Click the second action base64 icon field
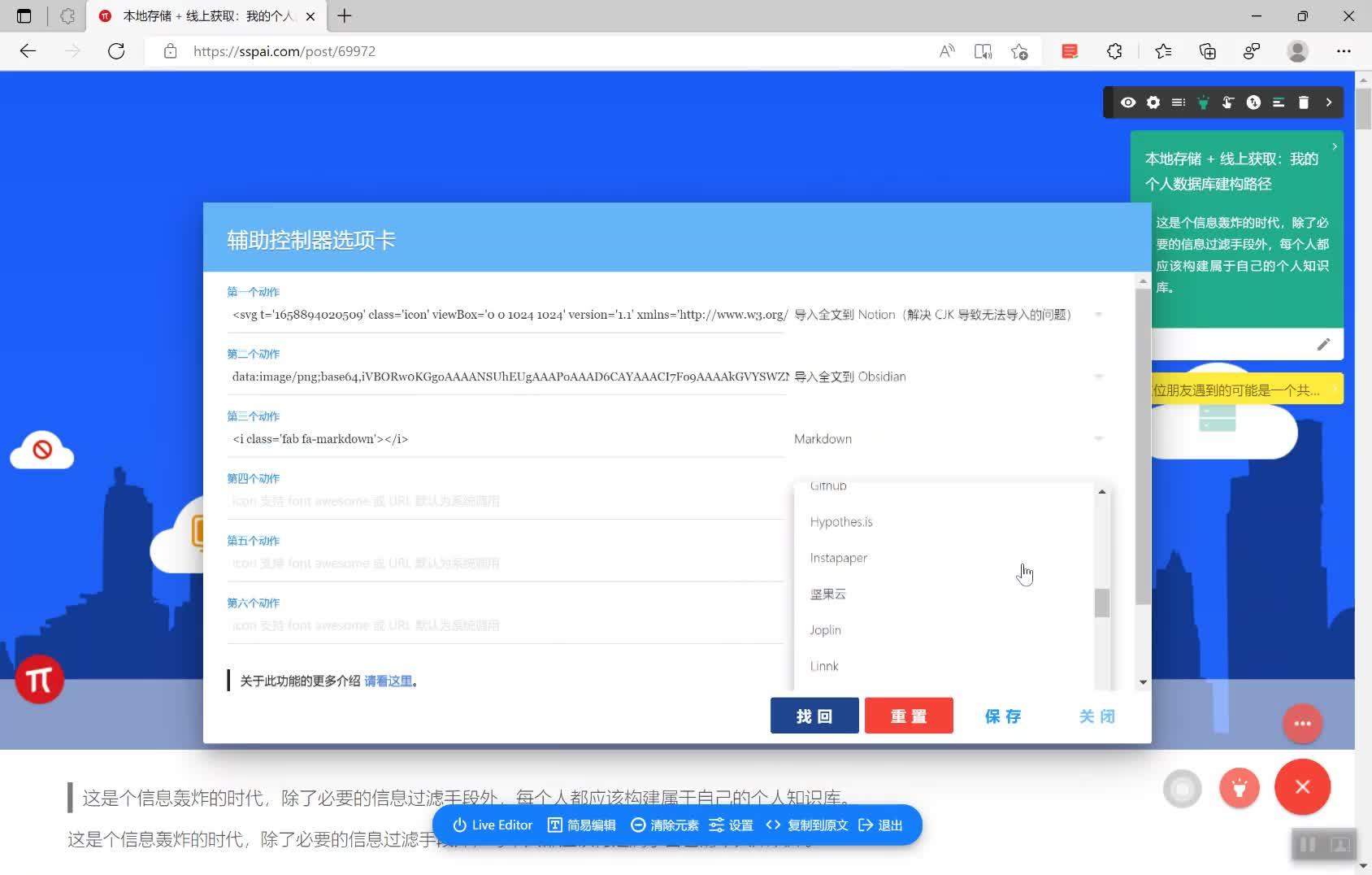The height and width of the screenshot is (875, 1372). click(506, 377)
